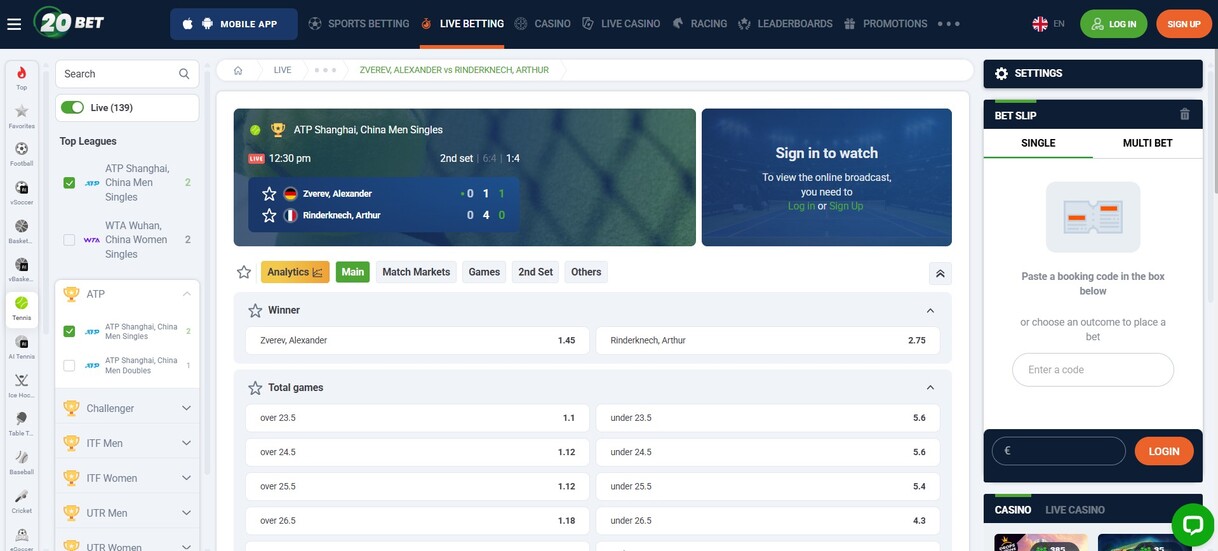Bet on Rinderknech, Arthur at 2.75
Screen dimensions: 1218x551
[x=767, y=341]
